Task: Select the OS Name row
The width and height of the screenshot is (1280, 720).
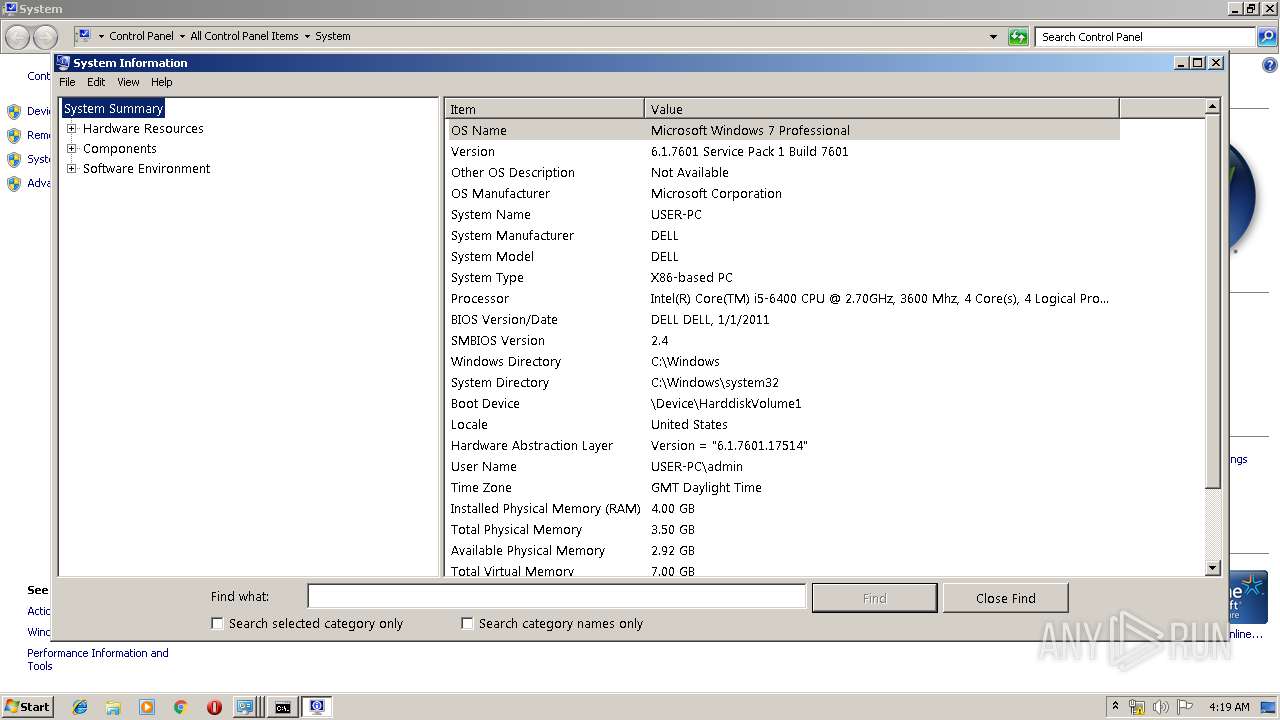Action: [x=783, y=130]
